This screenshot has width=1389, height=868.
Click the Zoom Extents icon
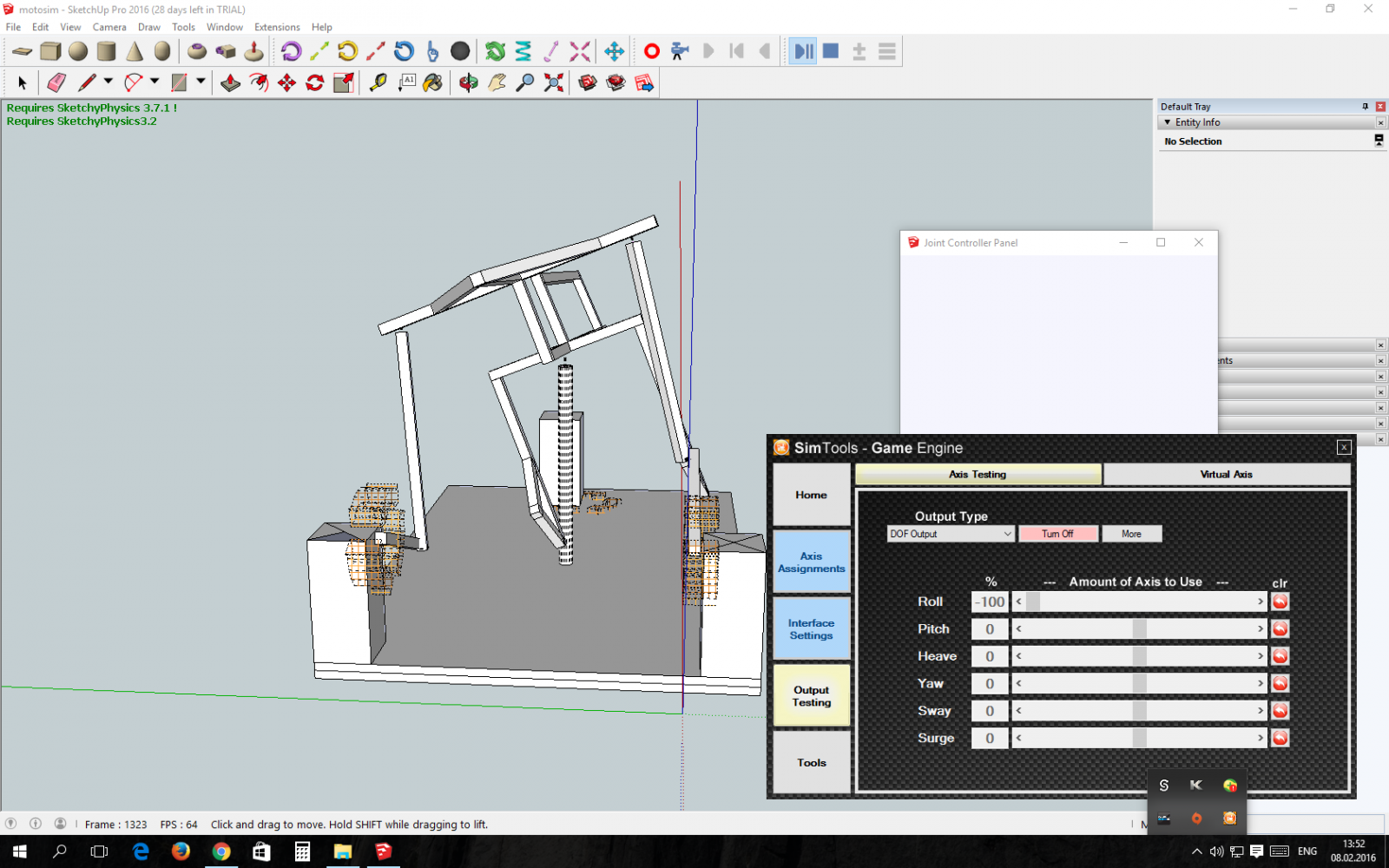(553, 82)
